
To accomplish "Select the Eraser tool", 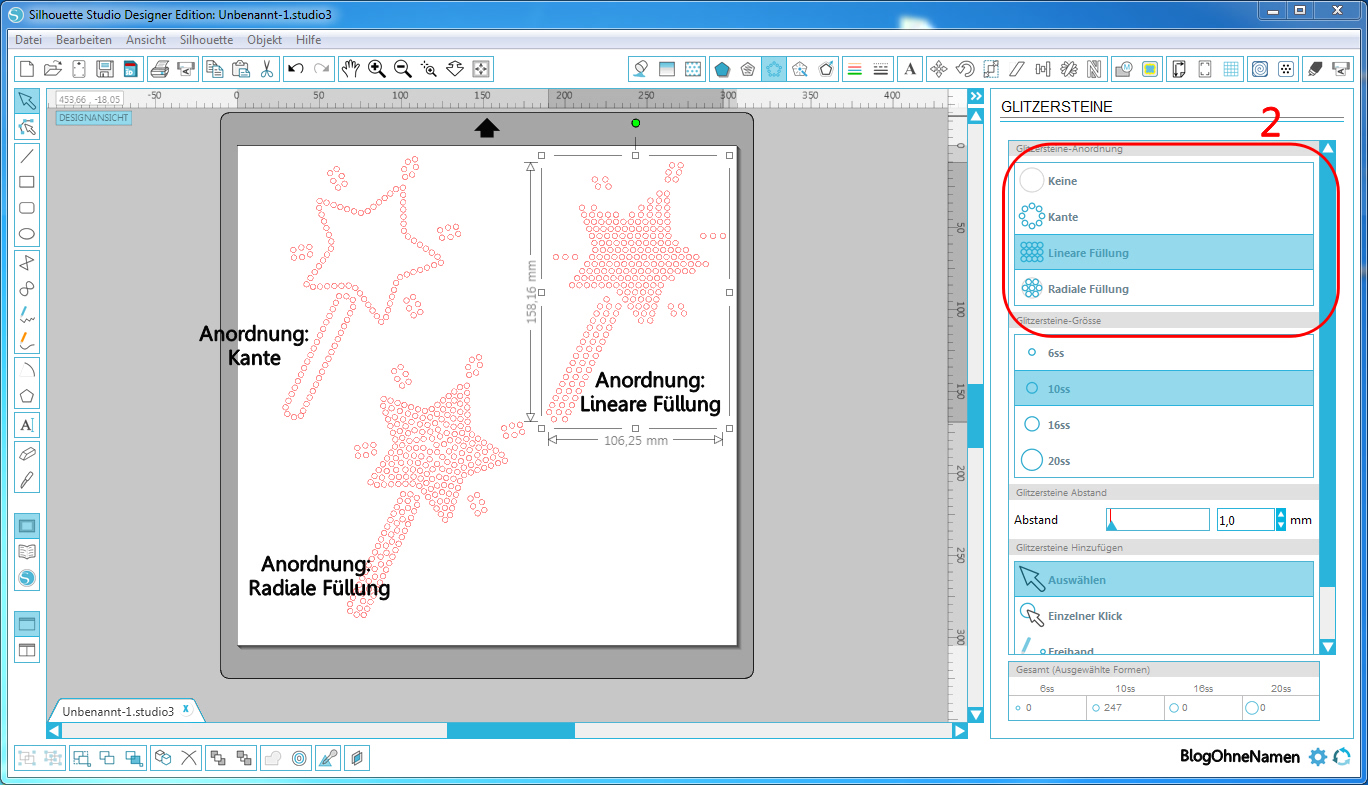I will (27, 452).
